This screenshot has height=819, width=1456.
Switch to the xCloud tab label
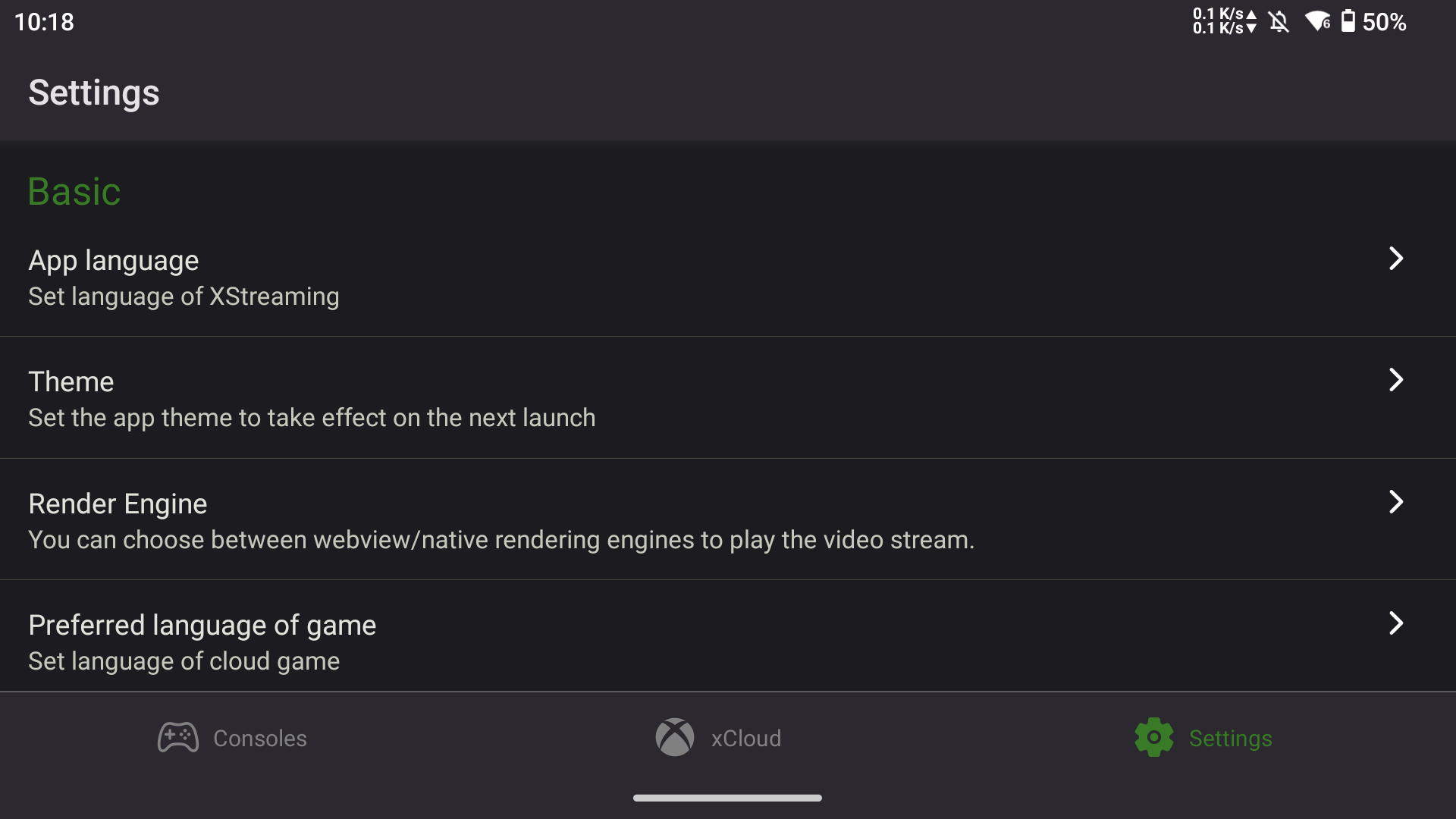pyautogui.click(x=746, y=739)
